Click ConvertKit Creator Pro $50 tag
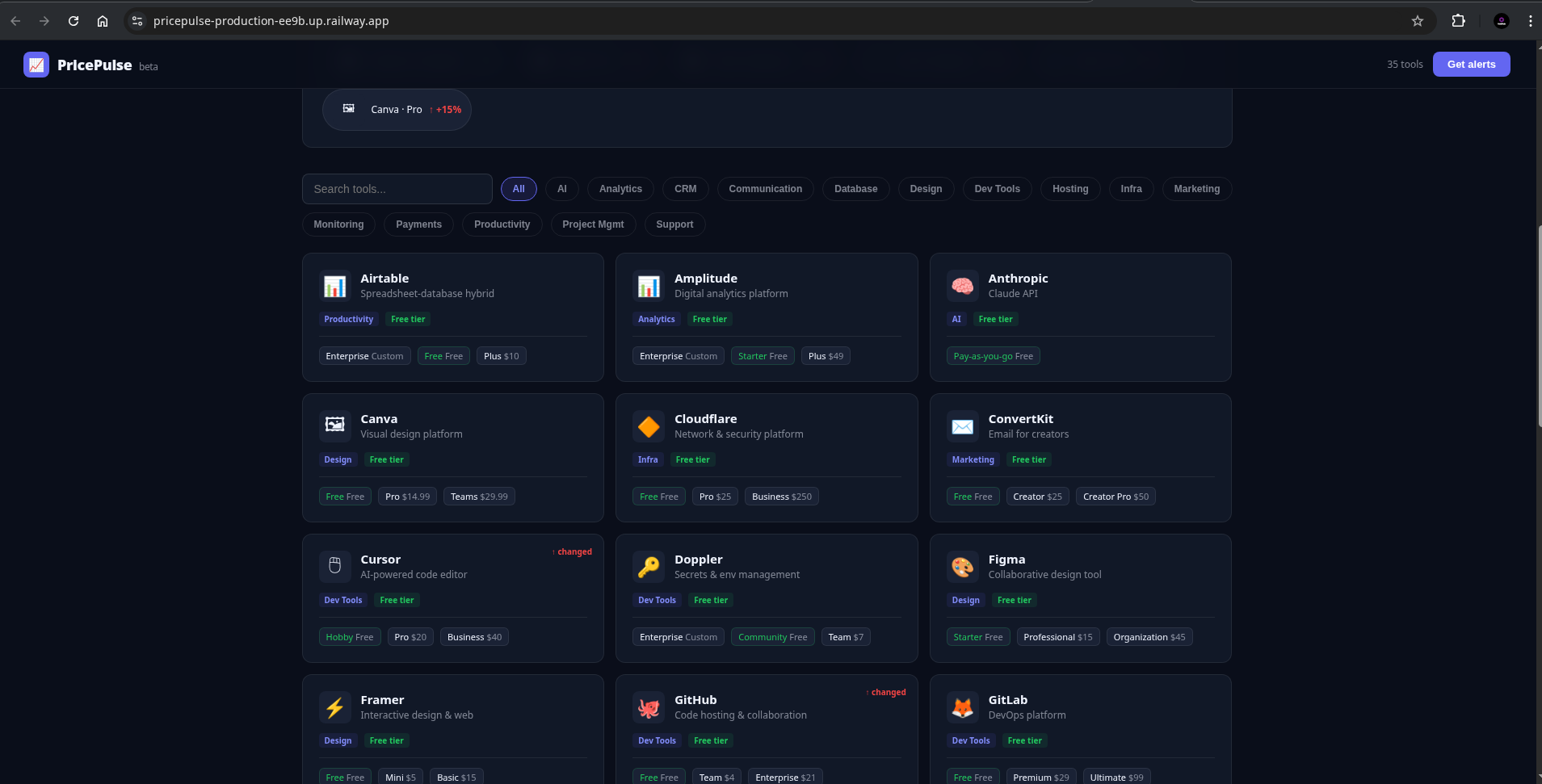 point(1116,497)
